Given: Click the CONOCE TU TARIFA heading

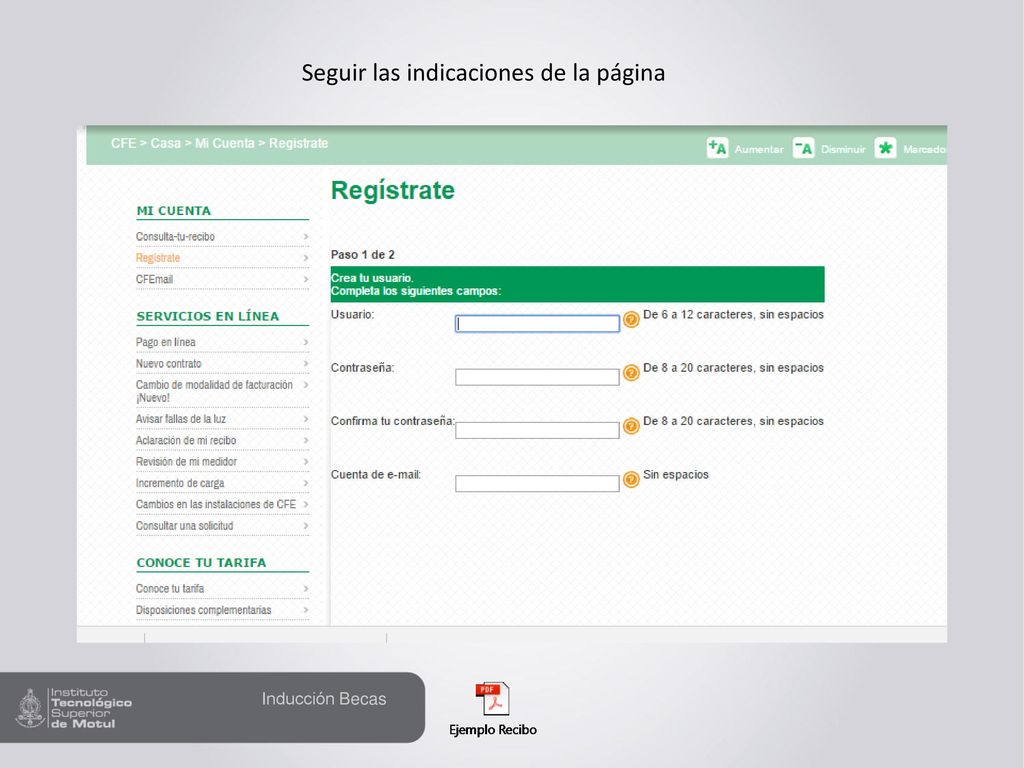Looking at the screenshot, I should click(x=201, y=563).
